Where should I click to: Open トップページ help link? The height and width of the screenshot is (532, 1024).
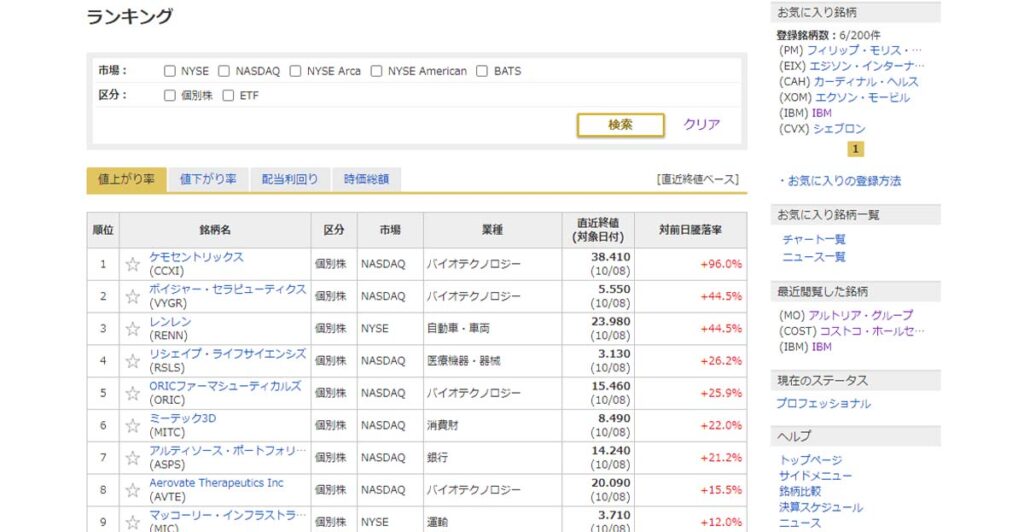pos(810,460)
